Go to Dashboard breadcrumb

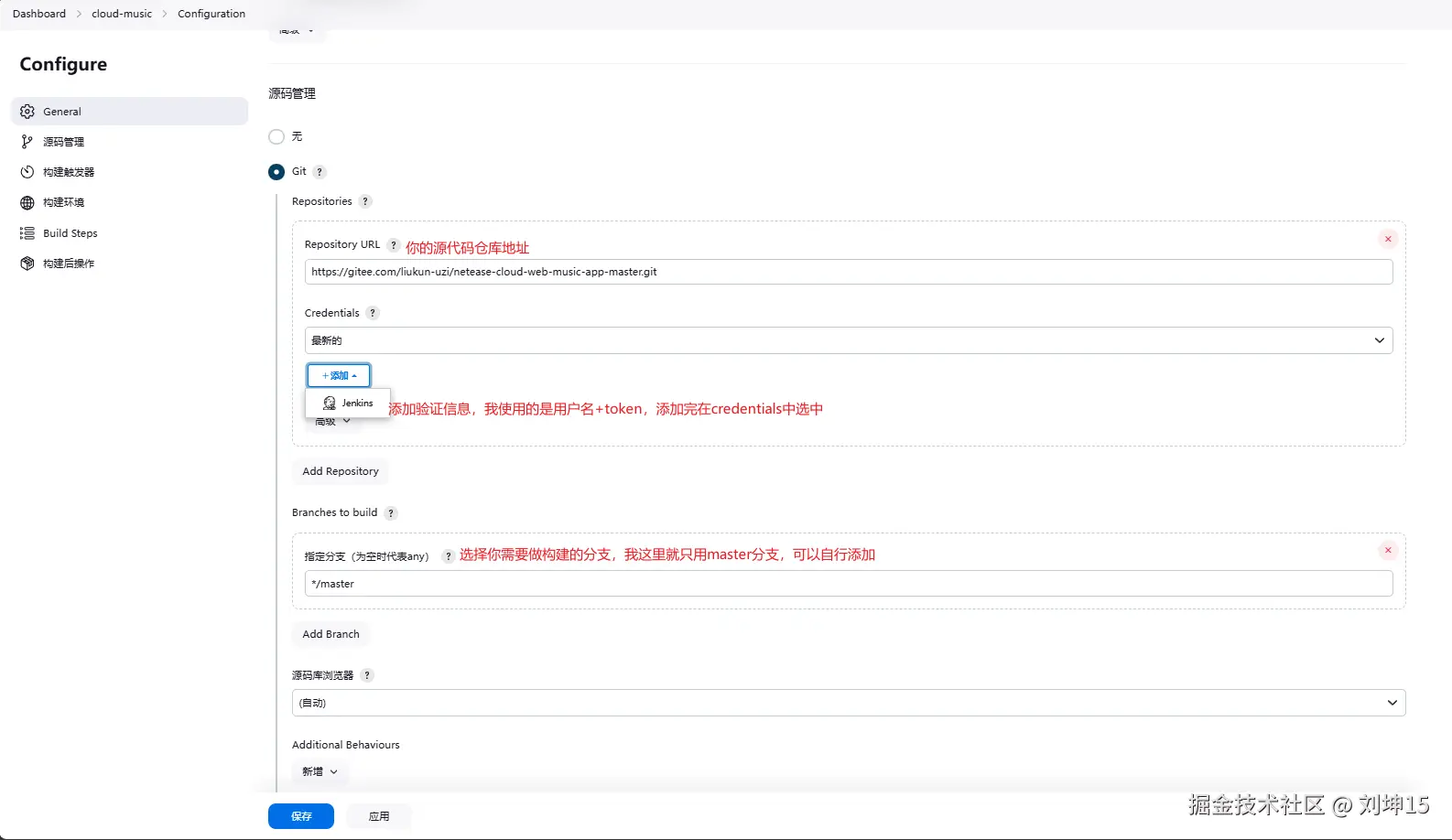(39, 14)
